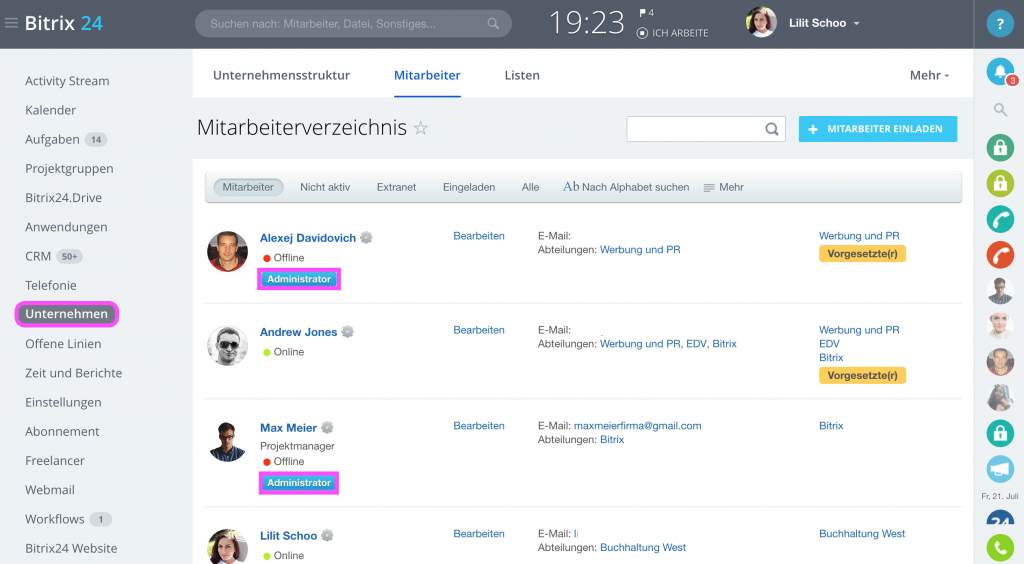Open Alexej Davidovich's profile photo
This screenshot has width=1024, height=564.
(227, 251)
